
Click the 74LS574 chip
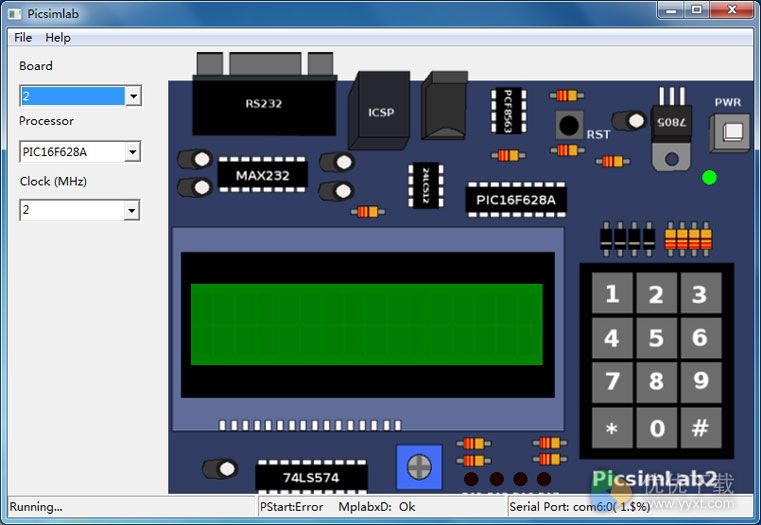point(311,477)
